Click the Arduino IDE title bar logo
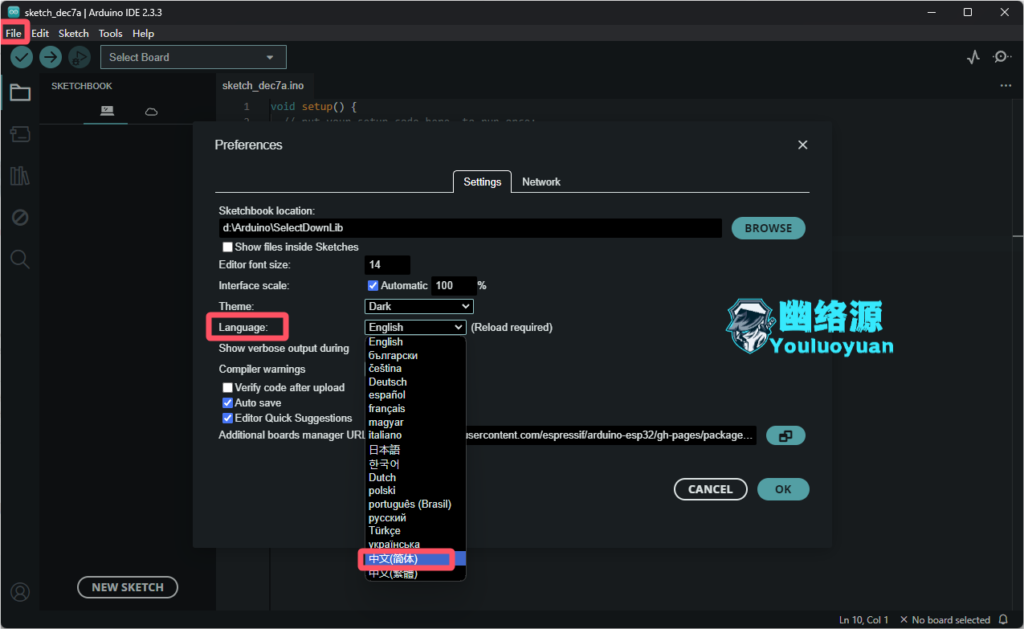This screenshot has width=1024, height=629. pyautogui.click(x=13, y=12)
